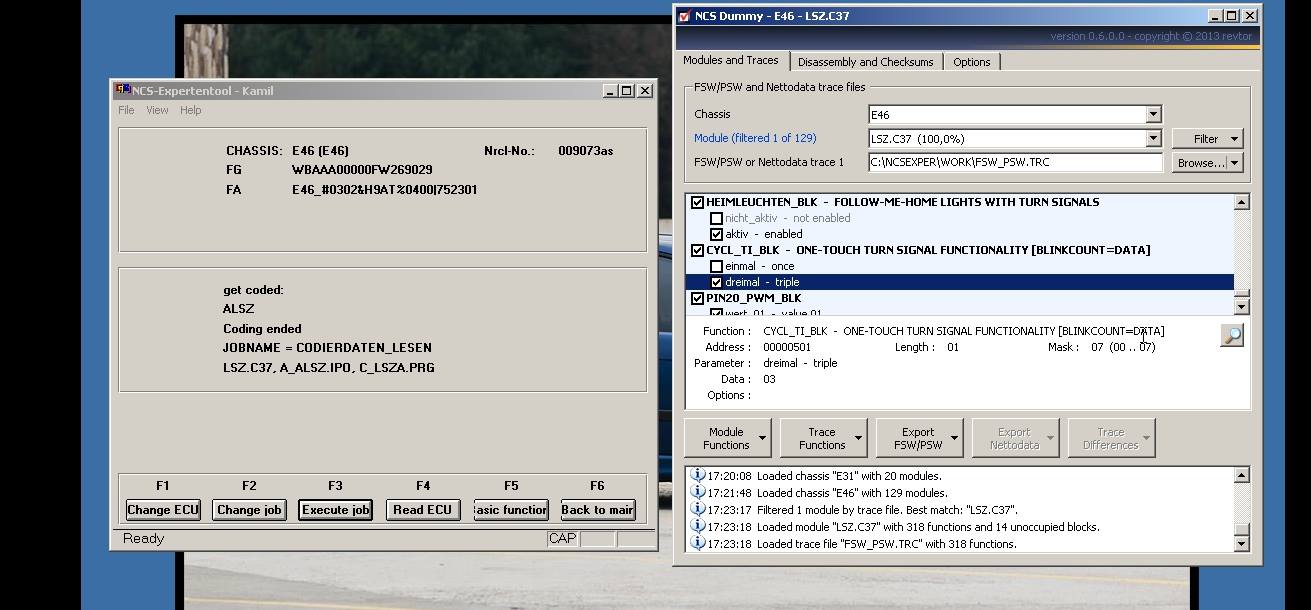
Task: Open the dropdown arrow on the Filter button
Action: coord(1235,139)
